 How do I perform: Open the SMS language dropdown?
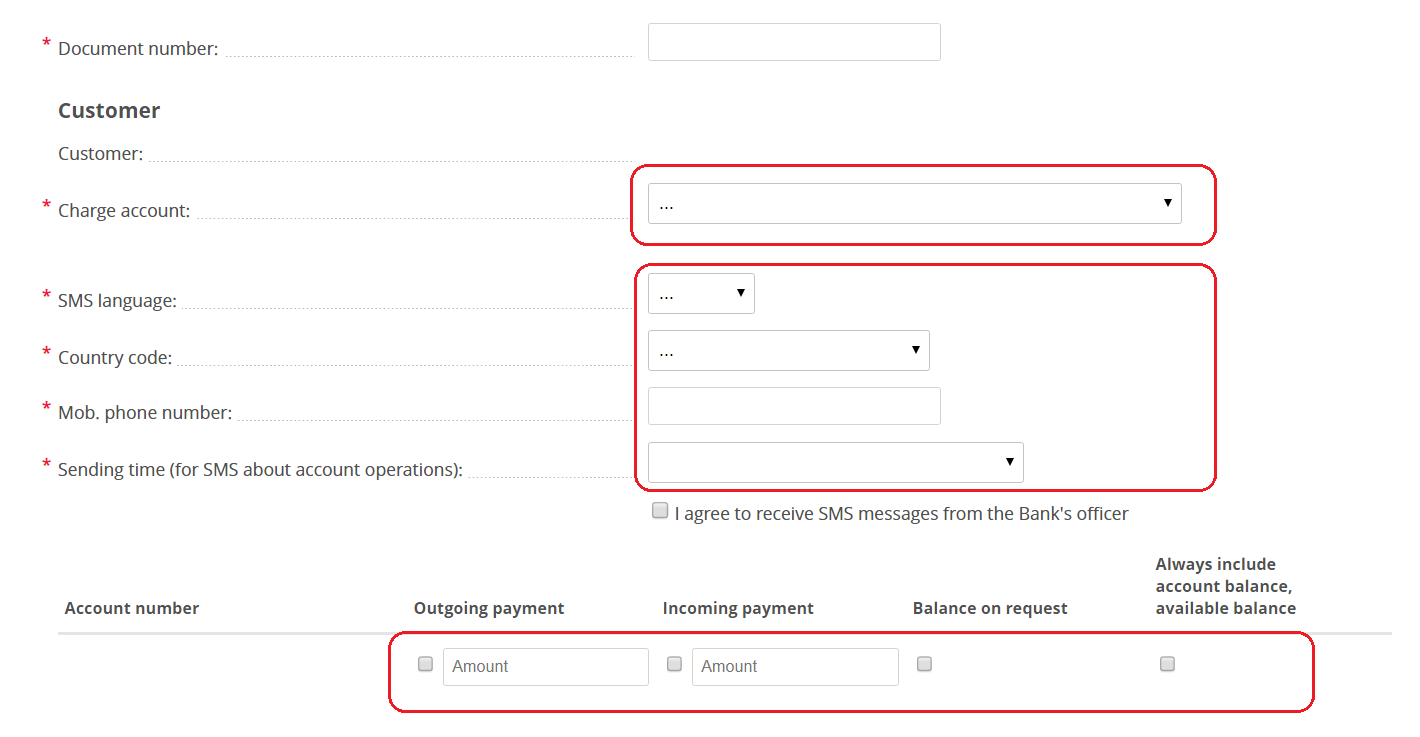click(700, 293)
